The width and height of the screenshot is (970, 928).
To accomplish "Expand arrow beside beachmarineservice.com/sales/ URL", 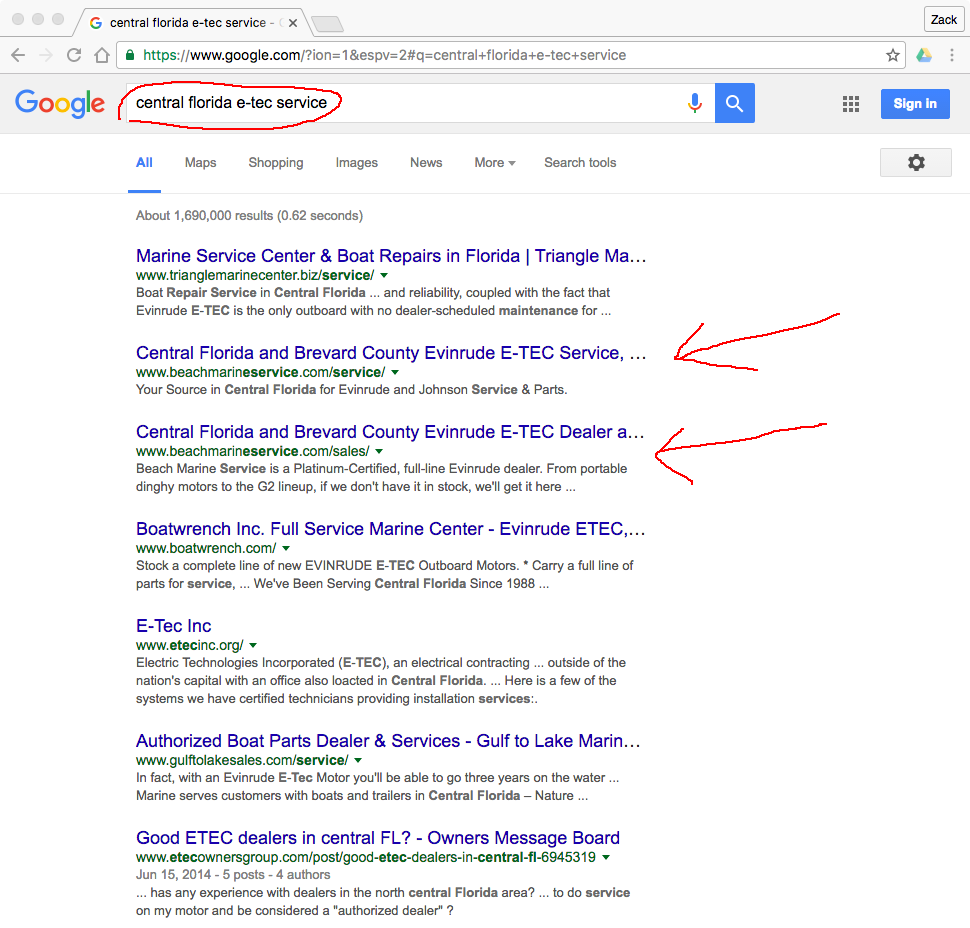I will 379,452.
